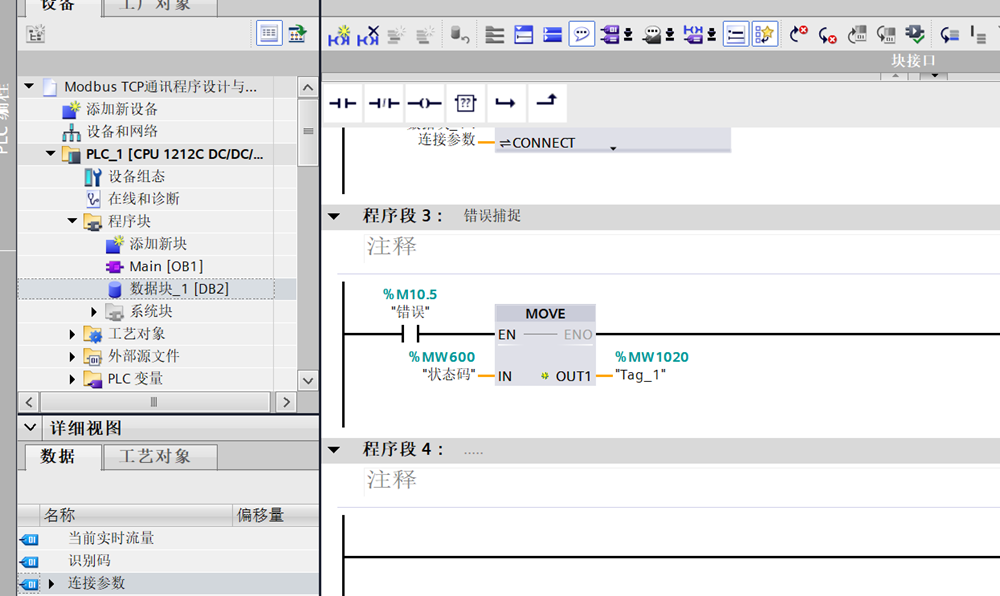Insert a normally open contact

pos(343,103)
